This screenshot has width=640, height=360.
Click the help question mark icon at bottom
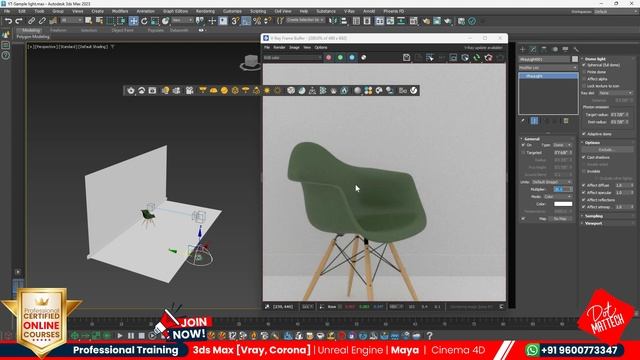[x=429, y=336]
